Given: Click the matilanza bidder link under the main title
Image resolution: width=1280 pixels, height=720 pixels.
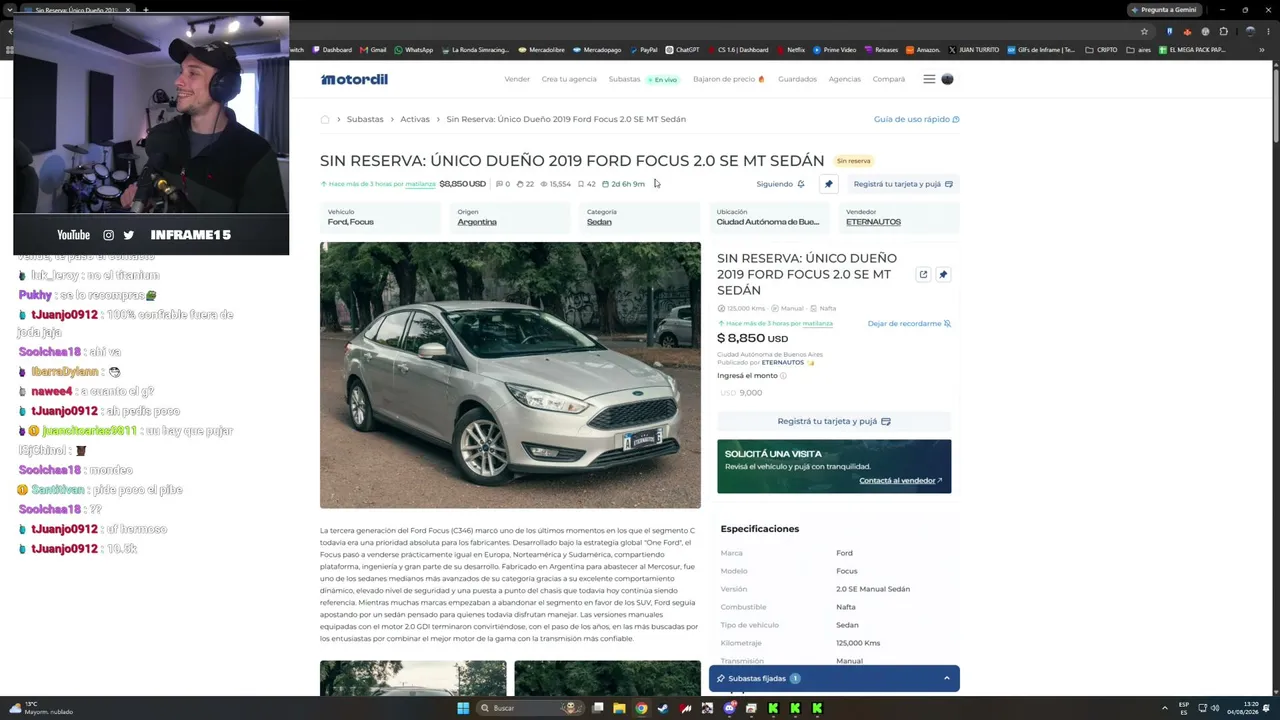Looking at the screenshot, I should (420, 184).
